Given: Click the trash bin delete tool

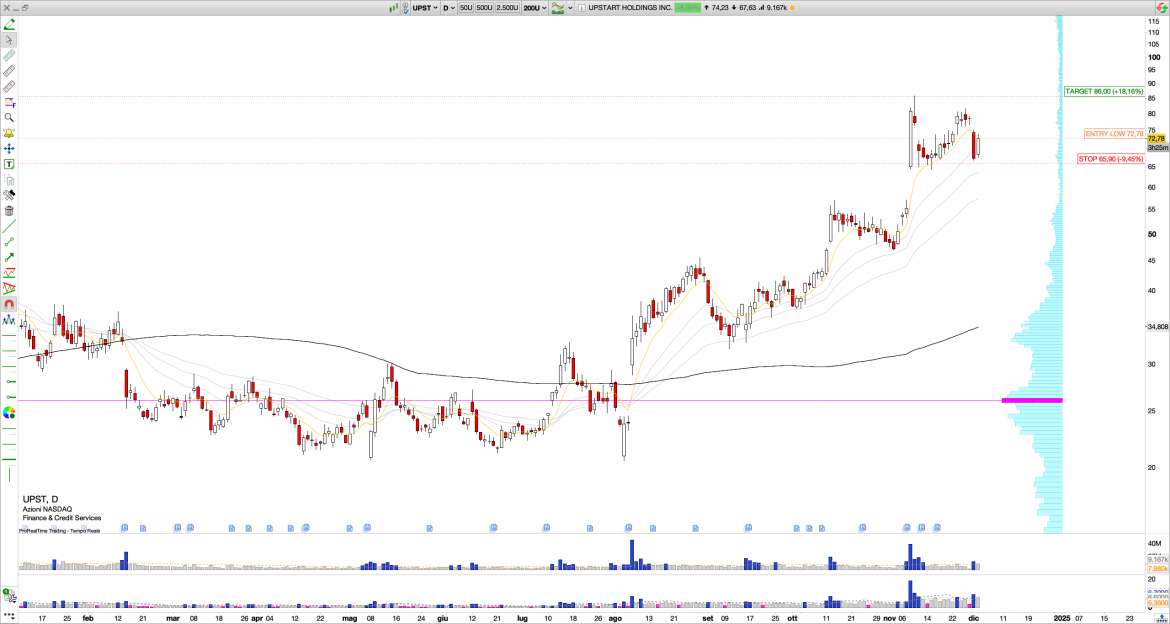Looking at the screenshot, I should point(9,210).
